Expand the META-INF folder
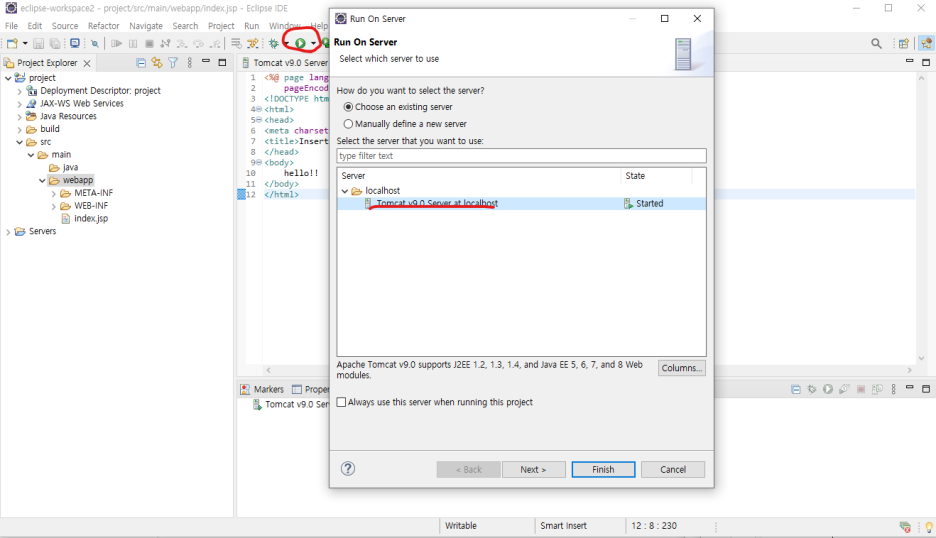The height and width of the screenshot is (538, 936). [53, 193]
